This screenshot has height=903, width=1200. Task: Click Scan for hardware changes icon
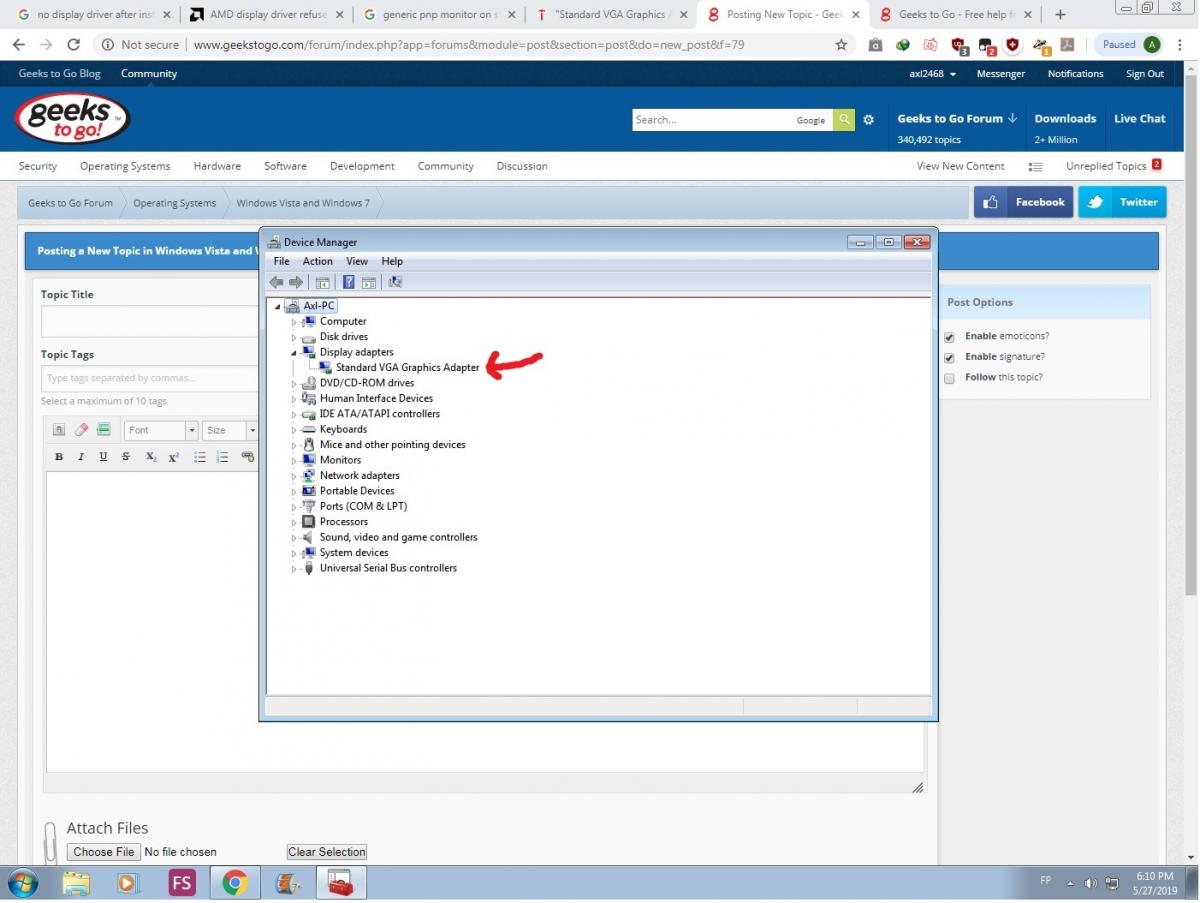(395, 282)
